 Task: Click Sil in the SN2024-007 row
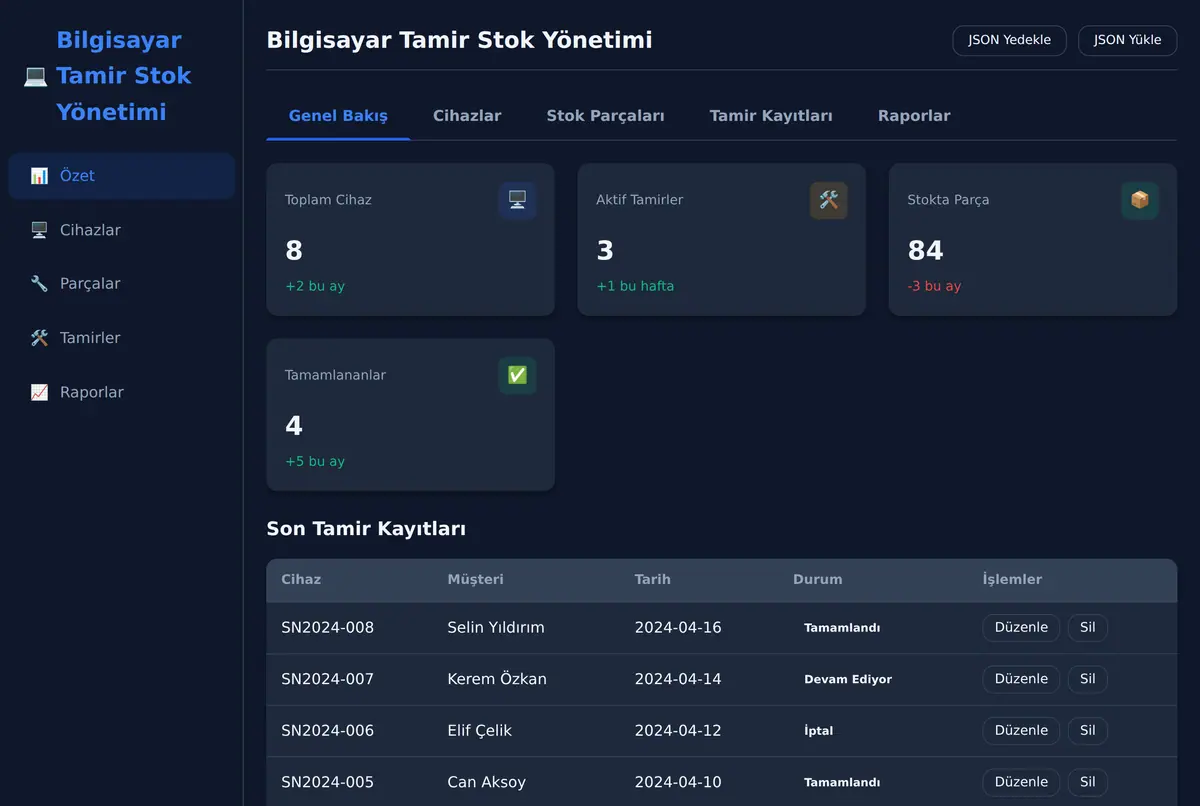click(1087, 679)
